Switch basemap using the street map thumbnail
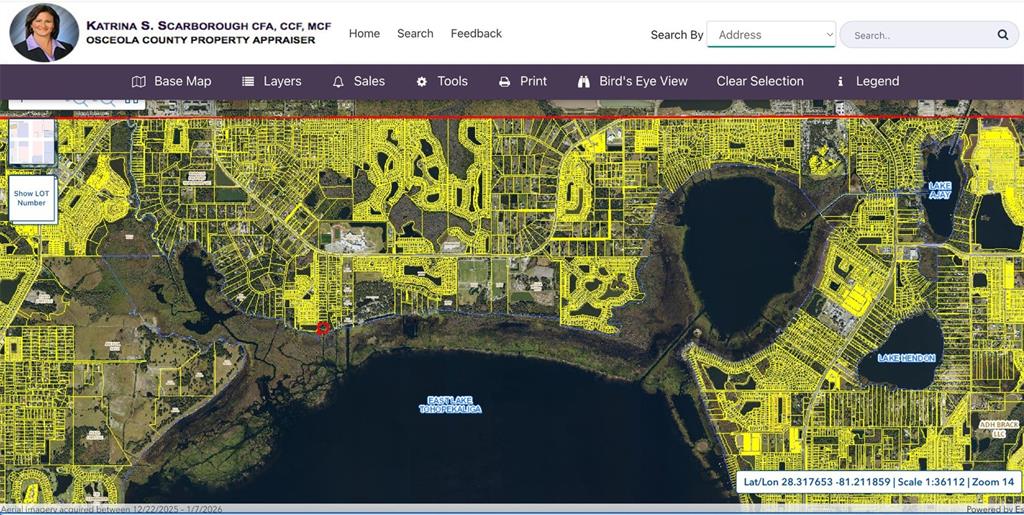The image size is (1024, 515). (x=31, y=141)
